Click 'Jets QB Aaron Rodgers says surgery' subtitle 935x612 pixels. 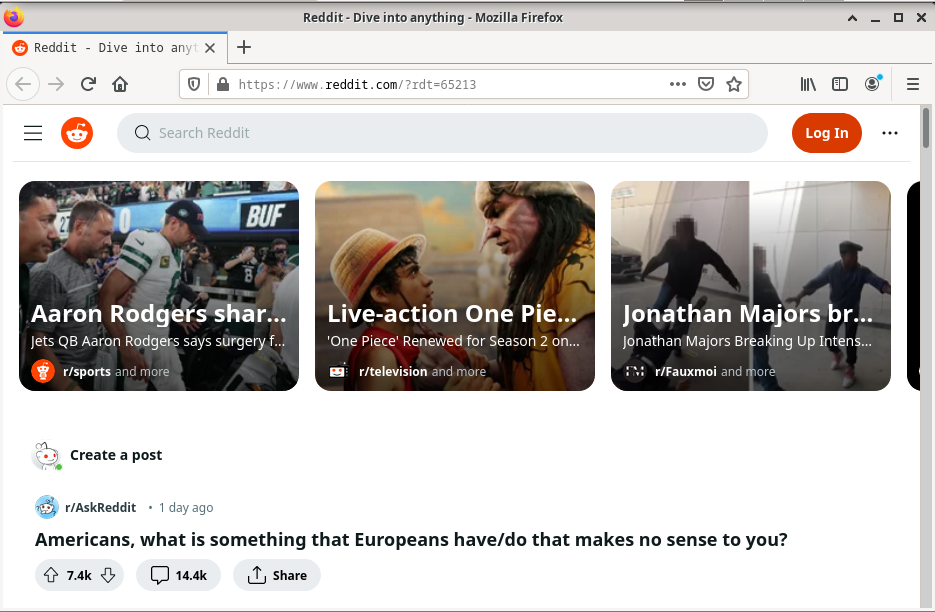click(x=158, y=341)
